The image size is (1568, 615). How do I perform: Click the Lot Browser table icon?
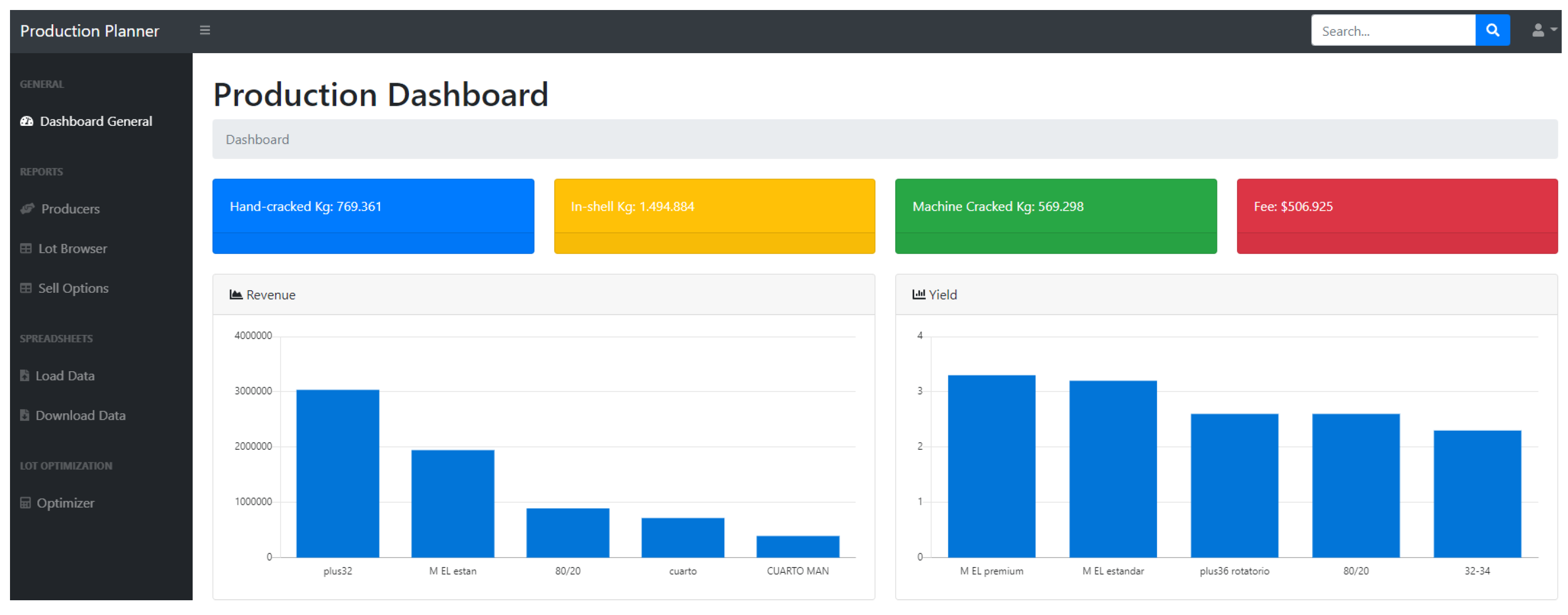point(26,249)
